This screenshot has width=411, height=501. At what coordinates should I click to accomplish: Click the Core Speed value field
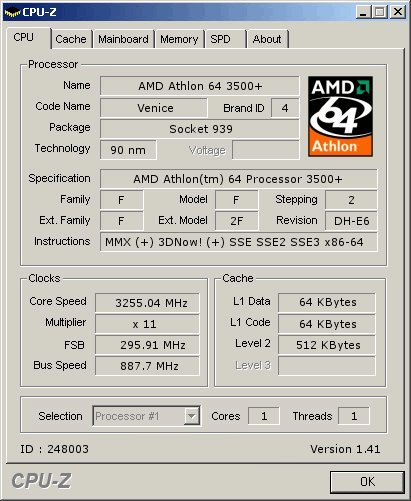[x=147, y=303]
